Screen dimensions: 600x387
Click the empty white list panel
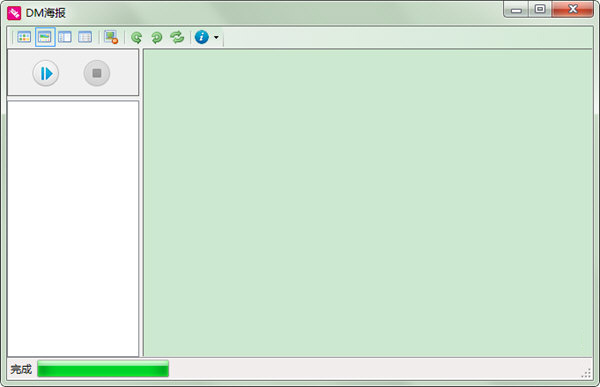coord(73,229)
